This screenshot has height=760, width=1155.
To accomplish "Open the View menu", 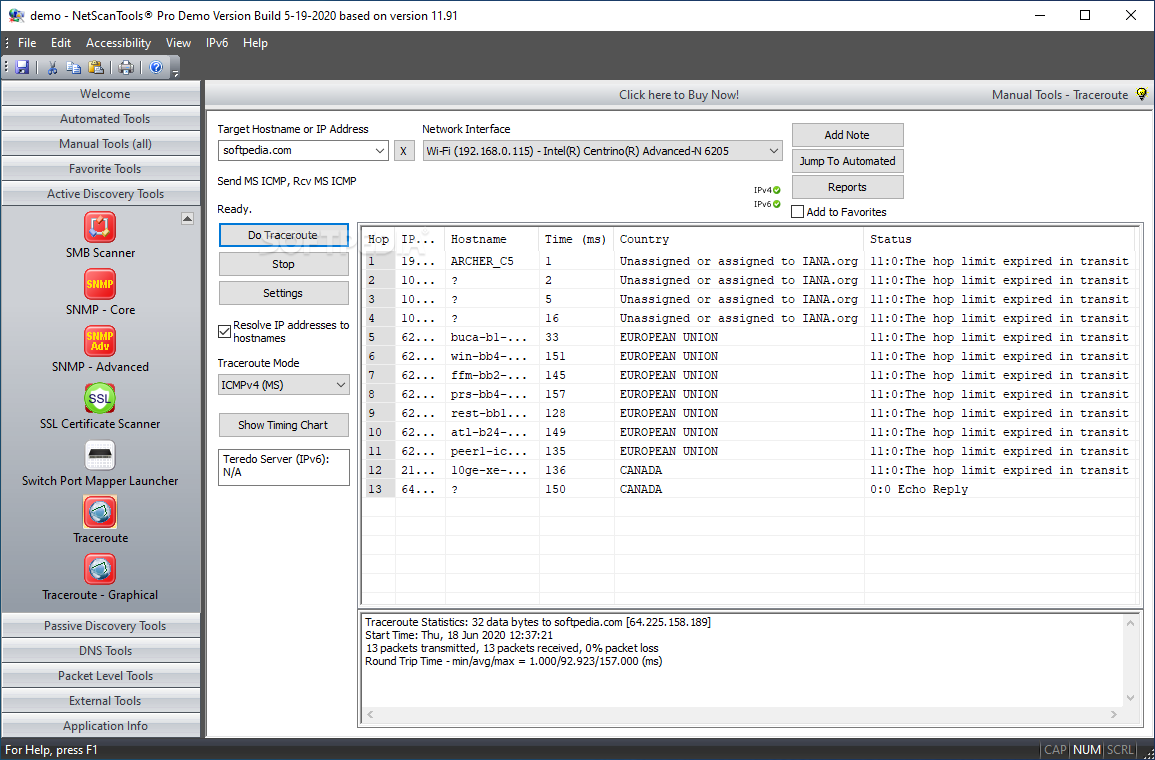I will click(x=178, y=43).
